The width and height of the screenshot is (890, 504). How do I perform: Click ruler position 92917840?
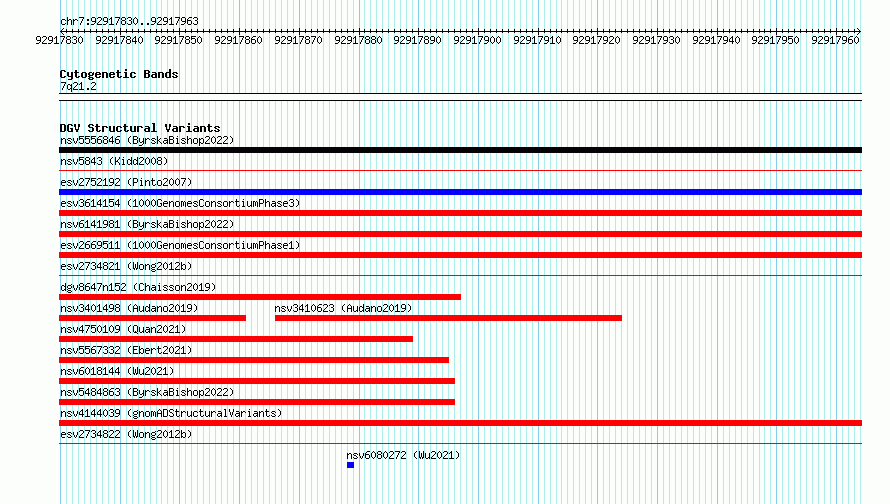119,40
